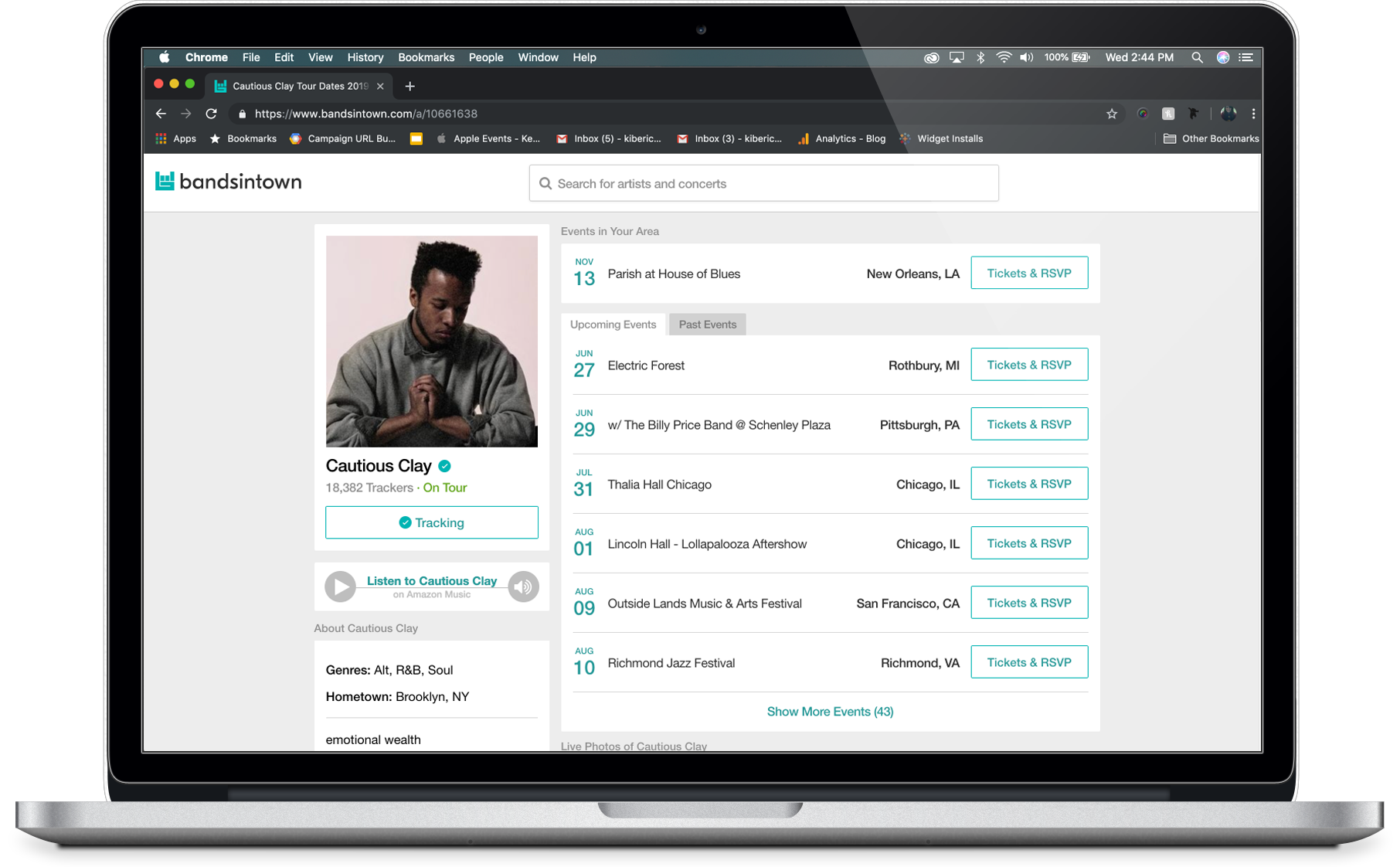Open the Other Bookmarks folder

click(x=1211, y=138)
